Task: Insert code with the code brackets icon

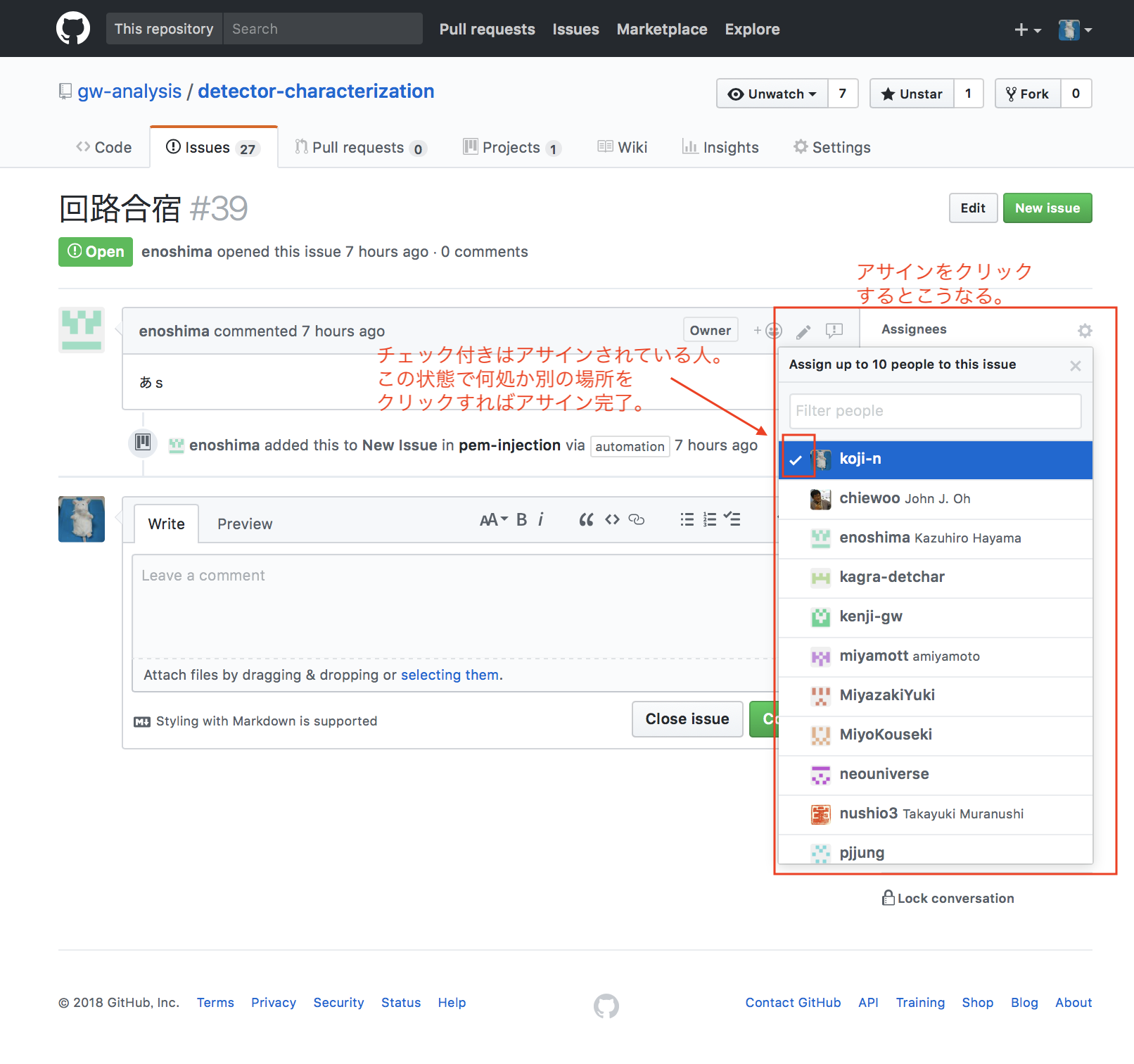Action: [x=612, y=520]
